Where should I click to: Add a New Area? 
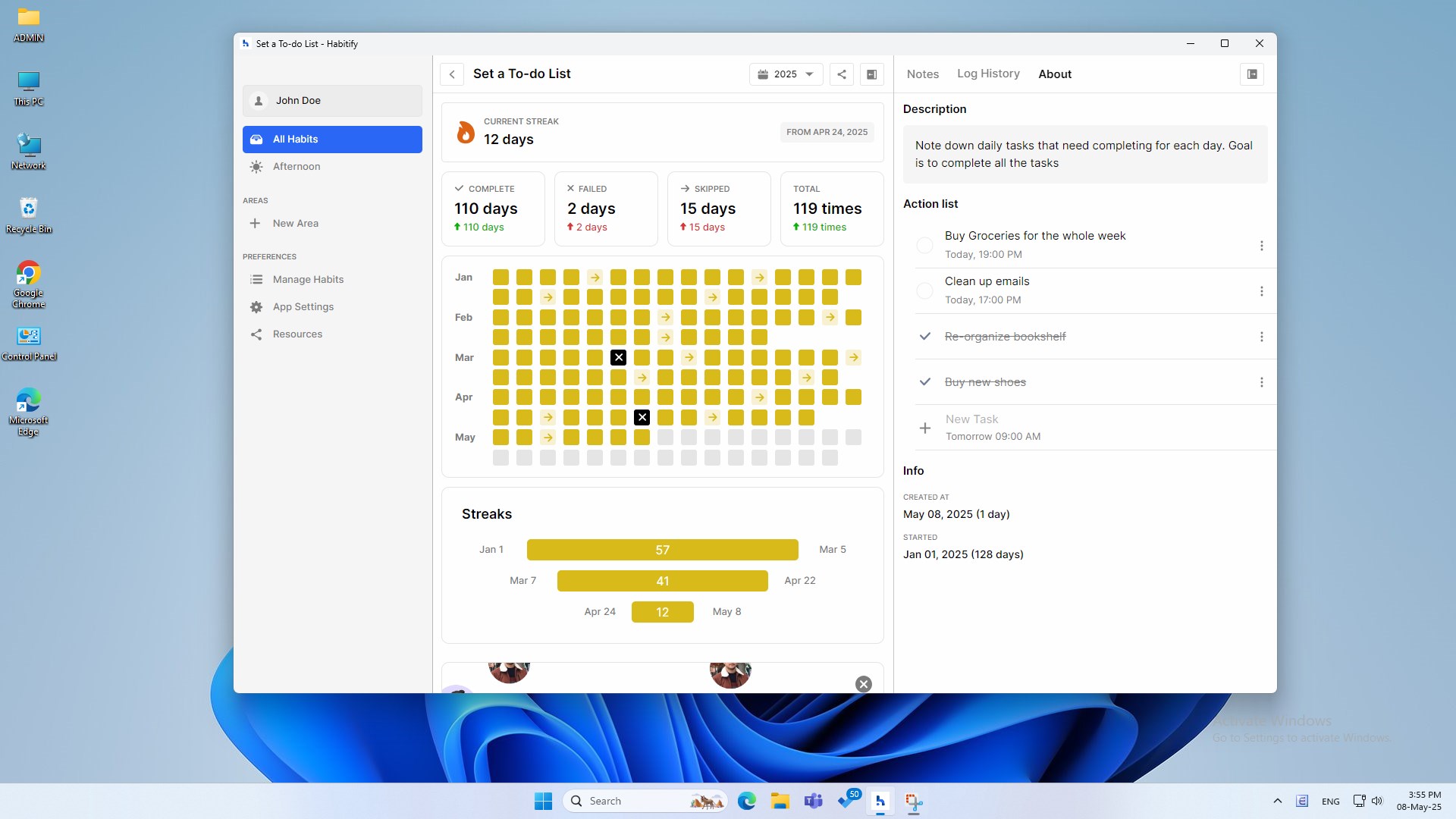[332, 224]
